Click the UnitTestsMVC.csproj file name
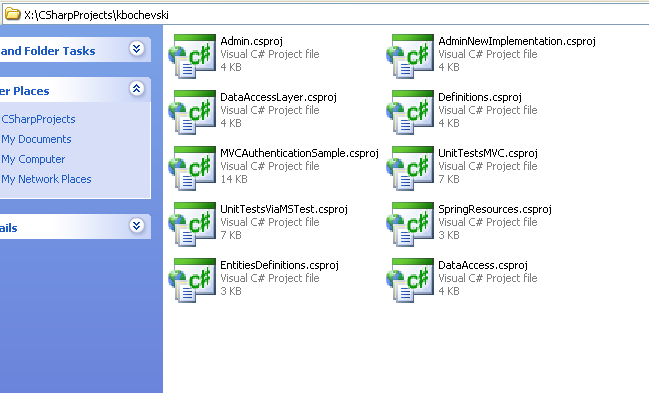Image resolution: width=649 pixels, height=393 pixels. point(488,153)
